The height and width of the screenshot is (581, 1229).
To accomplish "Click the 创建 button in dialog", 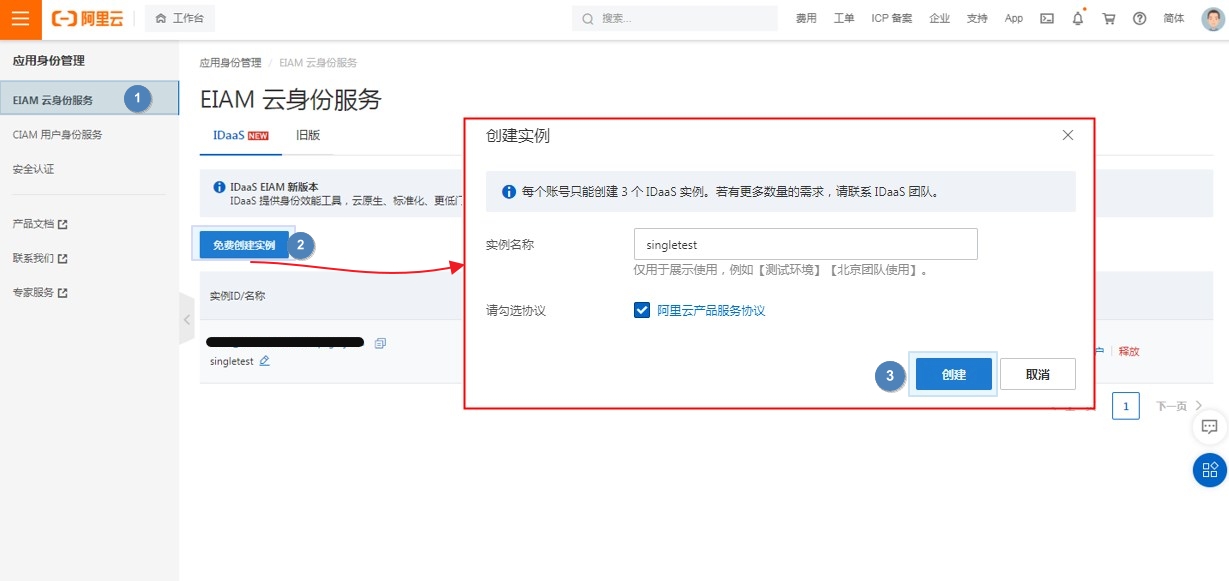I will coord(953,374).
